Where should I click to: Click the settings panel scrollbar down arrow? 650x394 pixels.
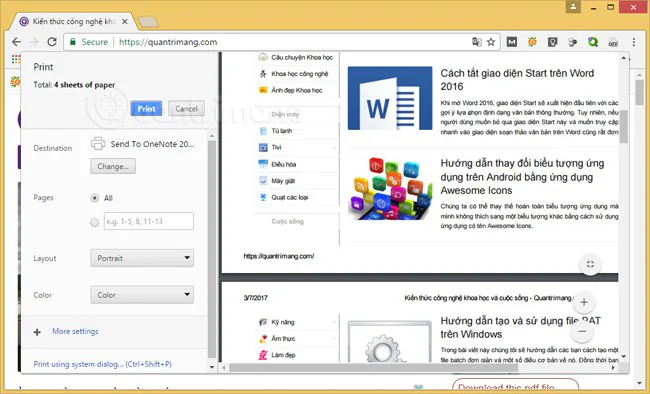212,367
